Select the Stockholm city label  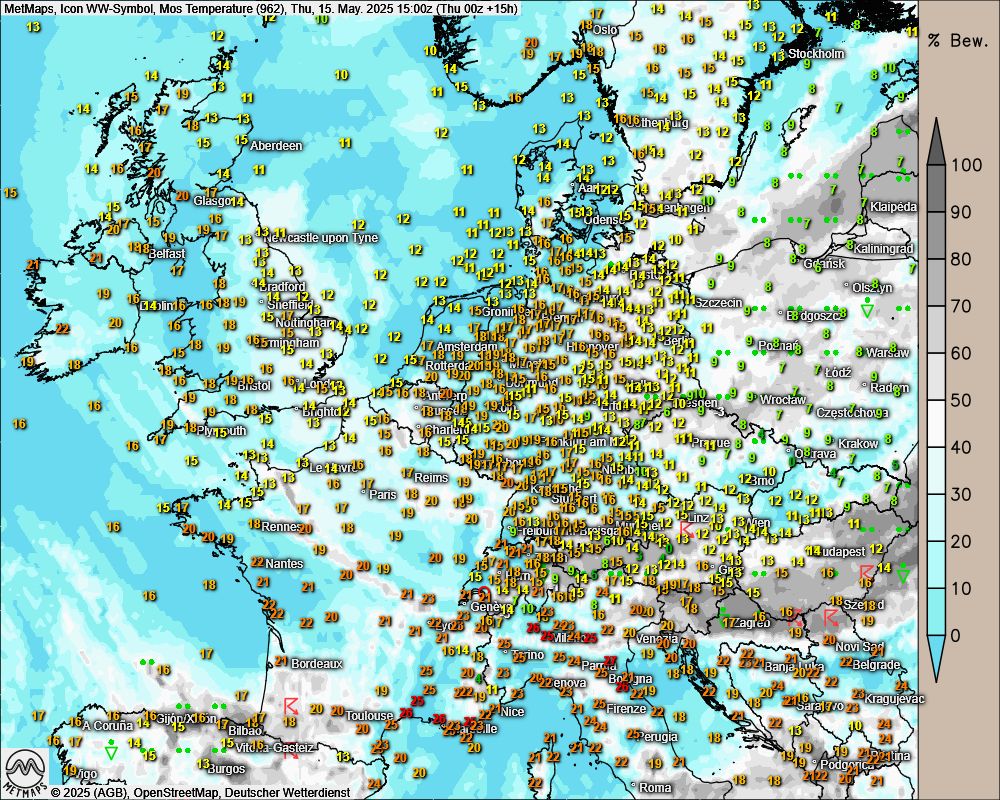tap(816, 54)
